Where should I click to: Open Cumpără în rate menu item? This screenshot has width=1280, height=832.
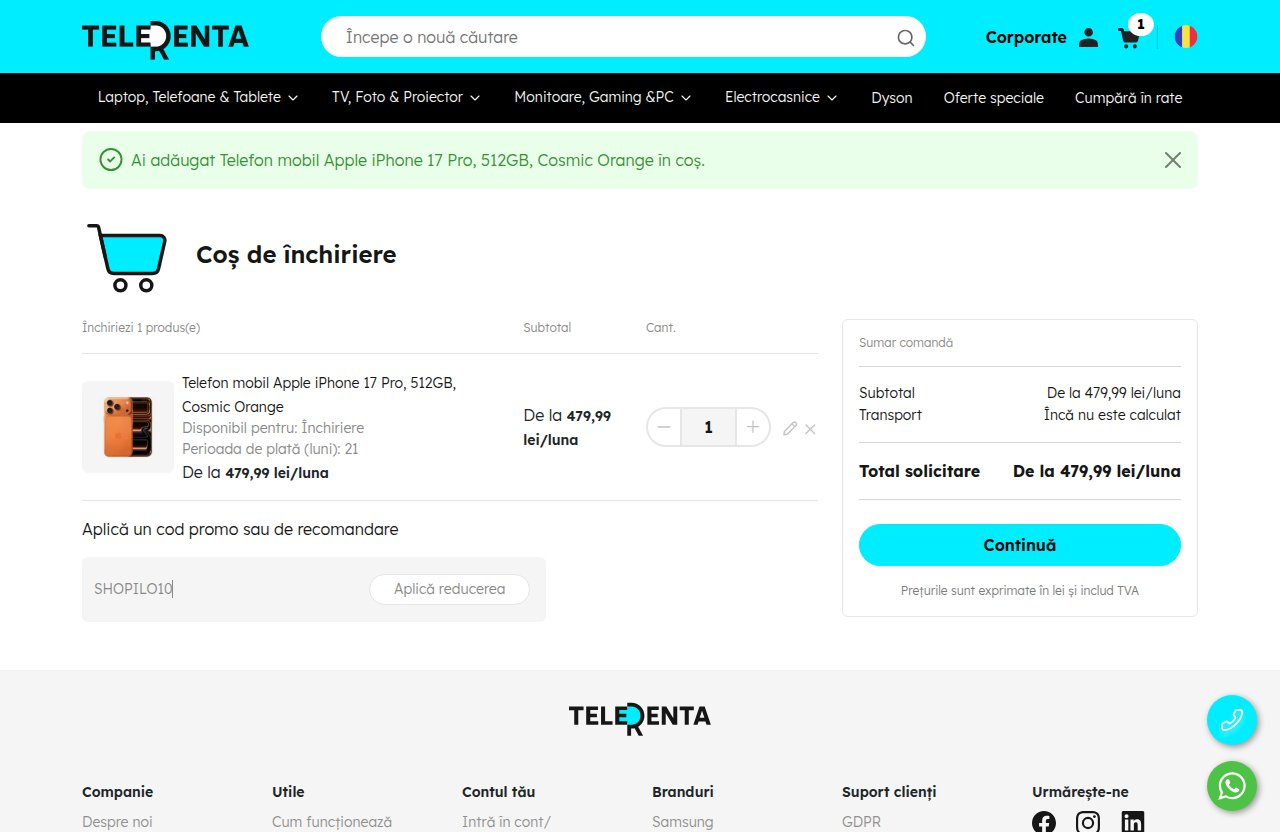[x=1128, y=98]
